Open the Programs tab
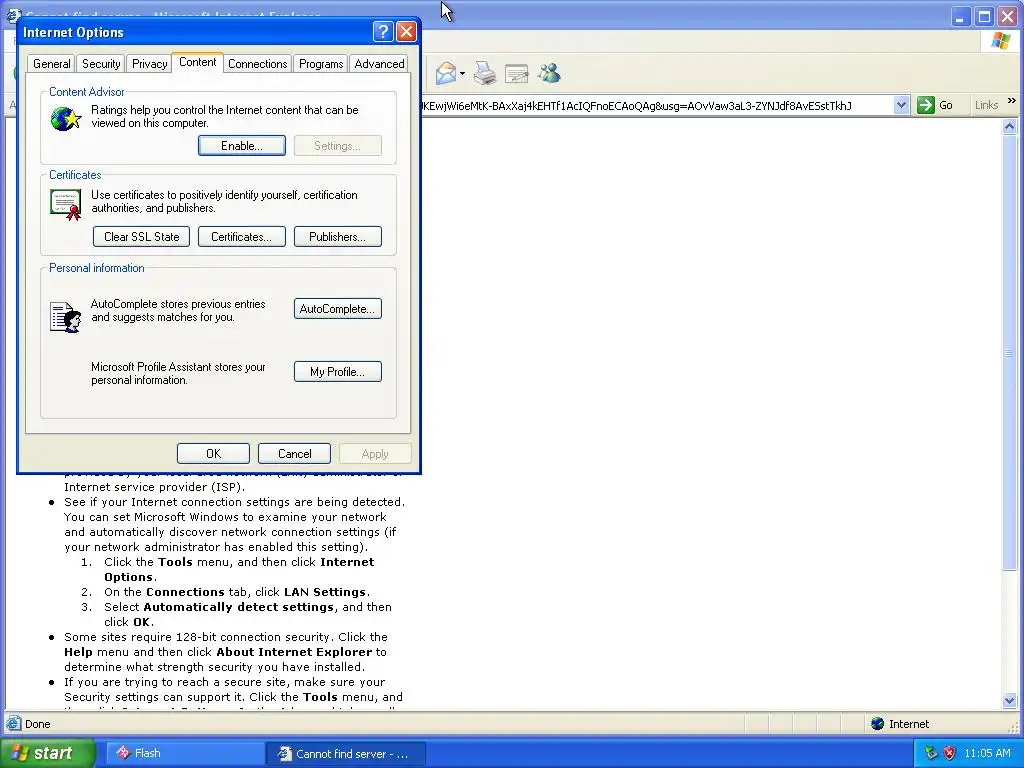Screen dimensions: 1024x768 (x=321, y=63)
